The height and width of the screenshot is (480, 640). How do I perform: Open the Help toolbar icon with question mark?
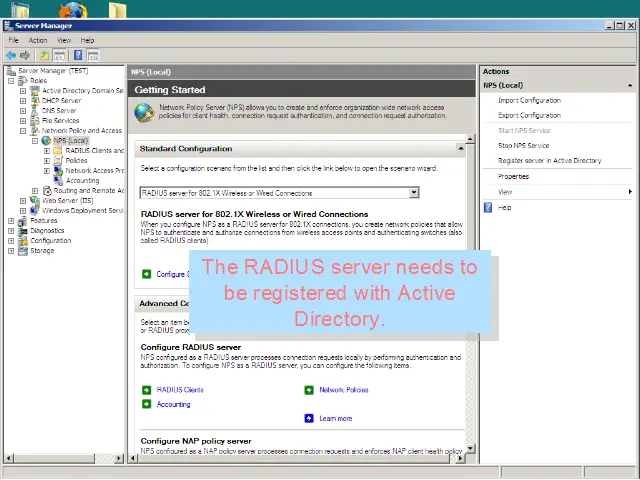[78, 55]
